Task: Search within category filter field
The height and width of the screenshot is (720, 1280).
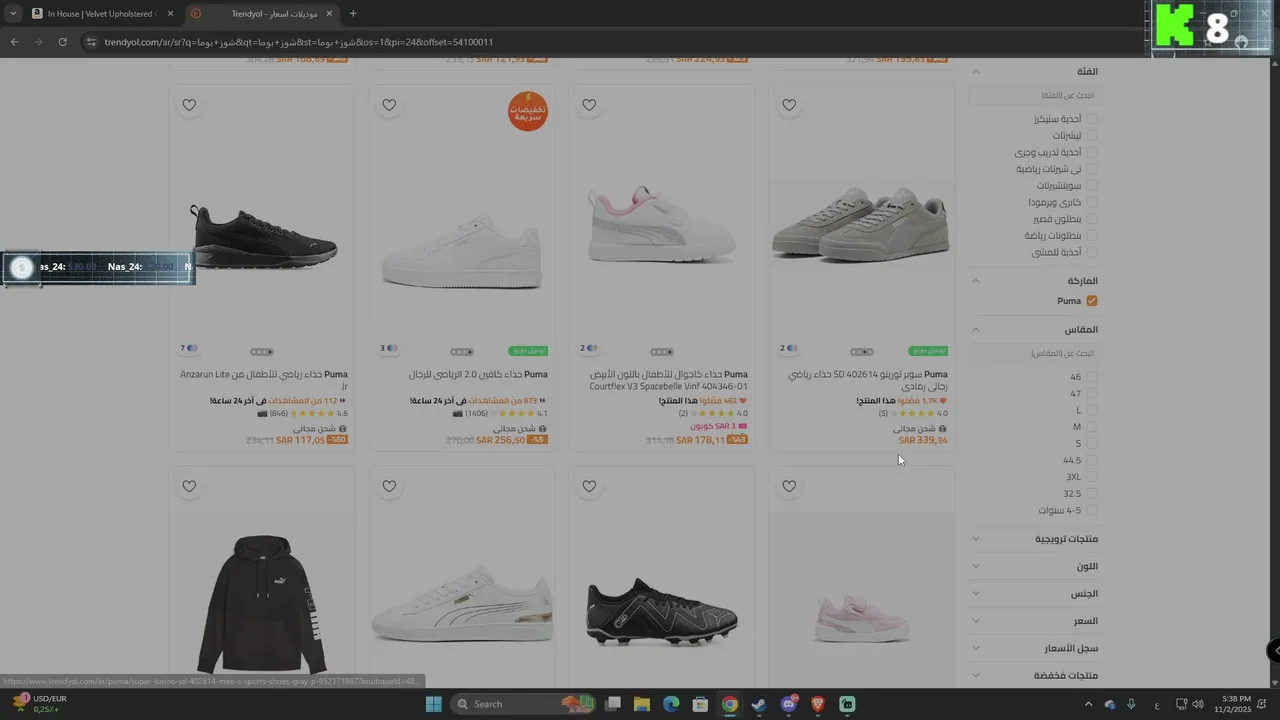Action: [1034, 95]
